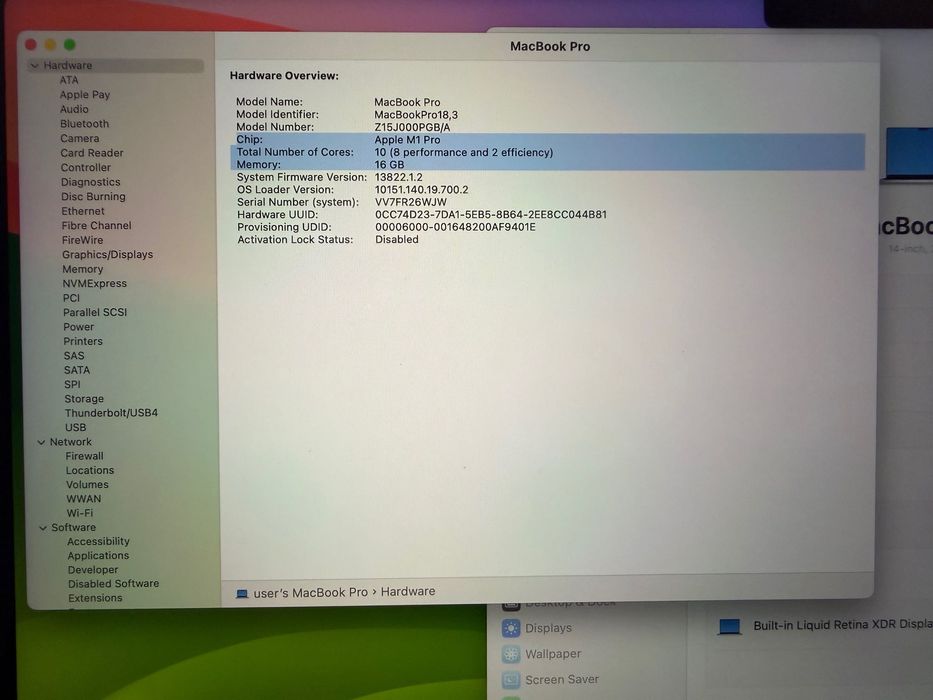The image size is (933, 700).
Task: Open the Audio hardware entry
Action: pos(74,109)
